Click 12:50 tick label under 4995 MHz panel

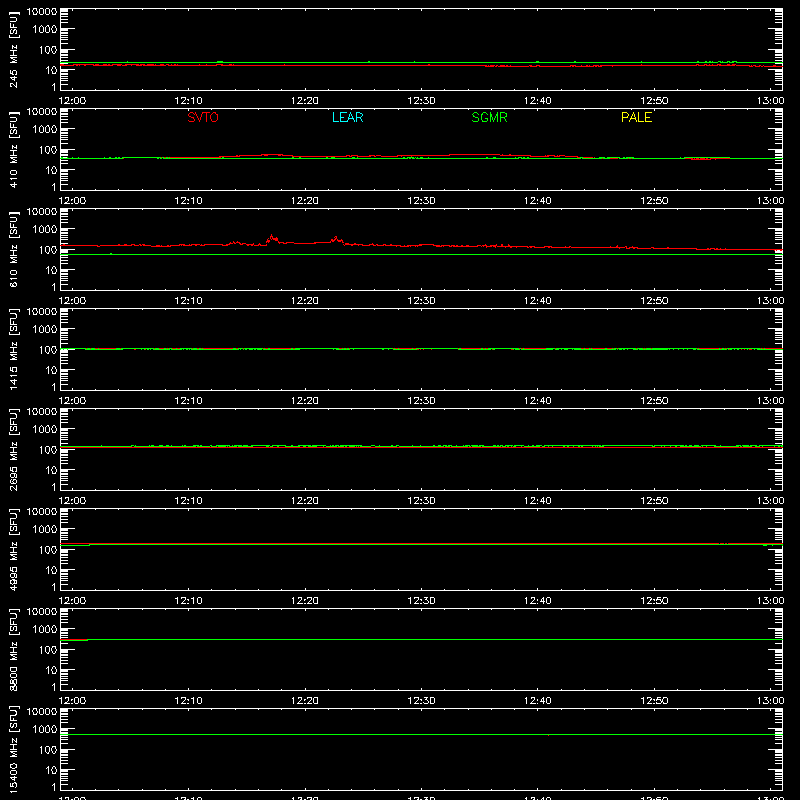654,601
